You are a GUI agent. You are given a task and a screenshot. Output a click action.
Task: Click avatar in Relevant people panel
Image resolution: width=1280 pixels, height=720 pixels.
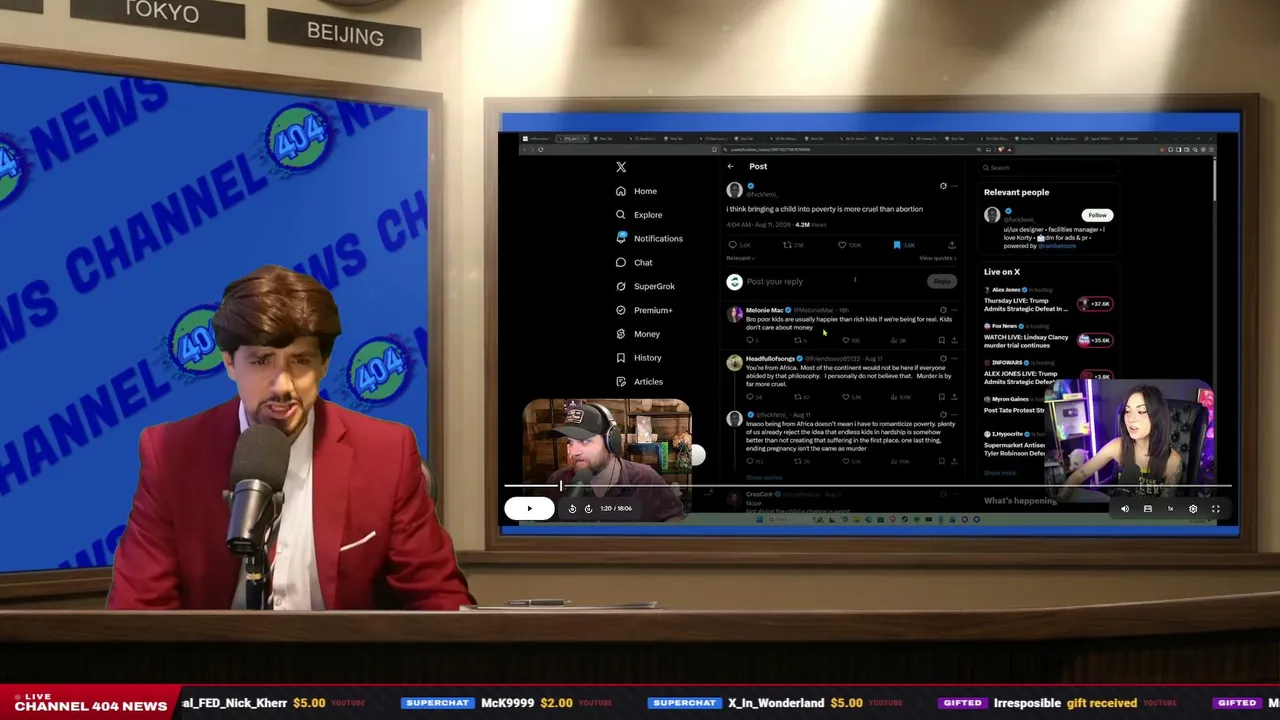click(992, 215)
